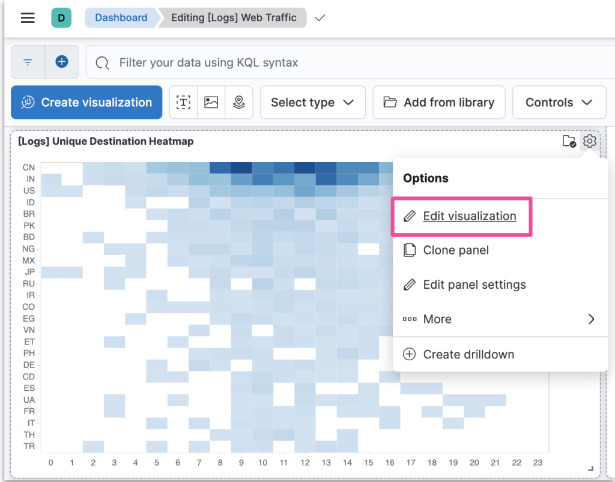Click the pencil icon next to Edit visualization
The image size is (615, 482).
(409, 216)
